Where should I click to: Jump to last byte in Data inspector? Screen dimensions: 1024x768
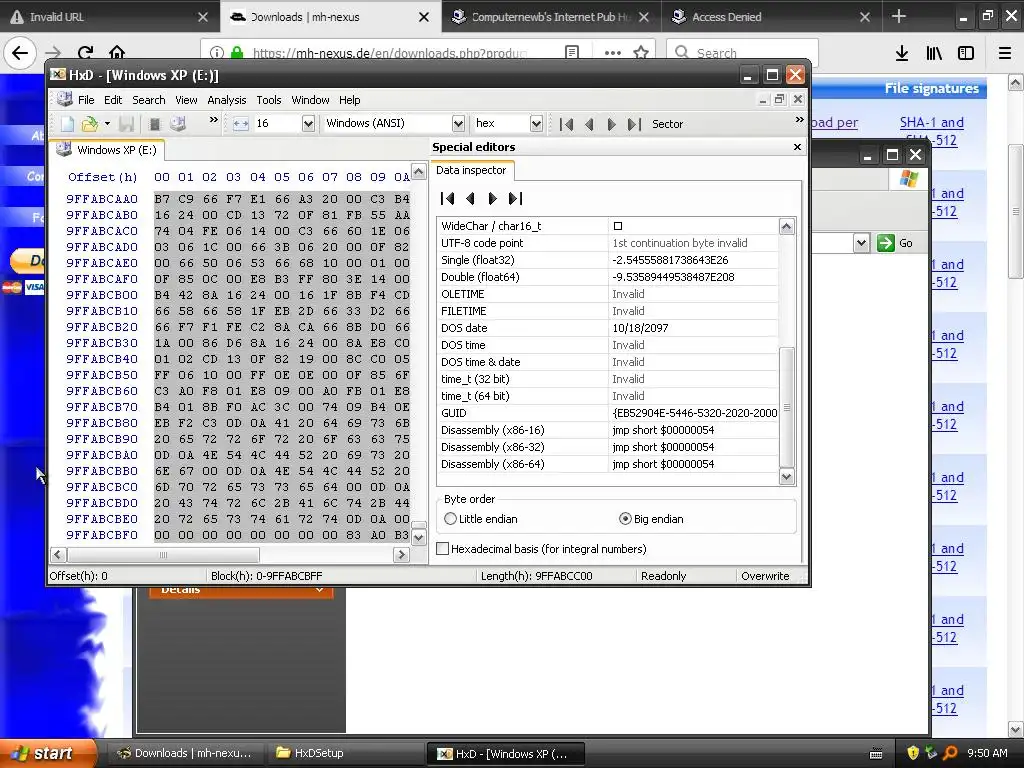pyautogui.click(x=515, y=199)
